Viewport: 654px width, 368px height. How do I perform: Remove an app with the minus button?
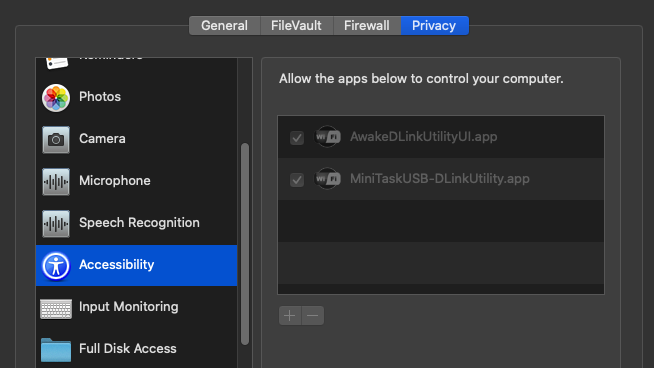pyautogui.click(x=313, y=315)
